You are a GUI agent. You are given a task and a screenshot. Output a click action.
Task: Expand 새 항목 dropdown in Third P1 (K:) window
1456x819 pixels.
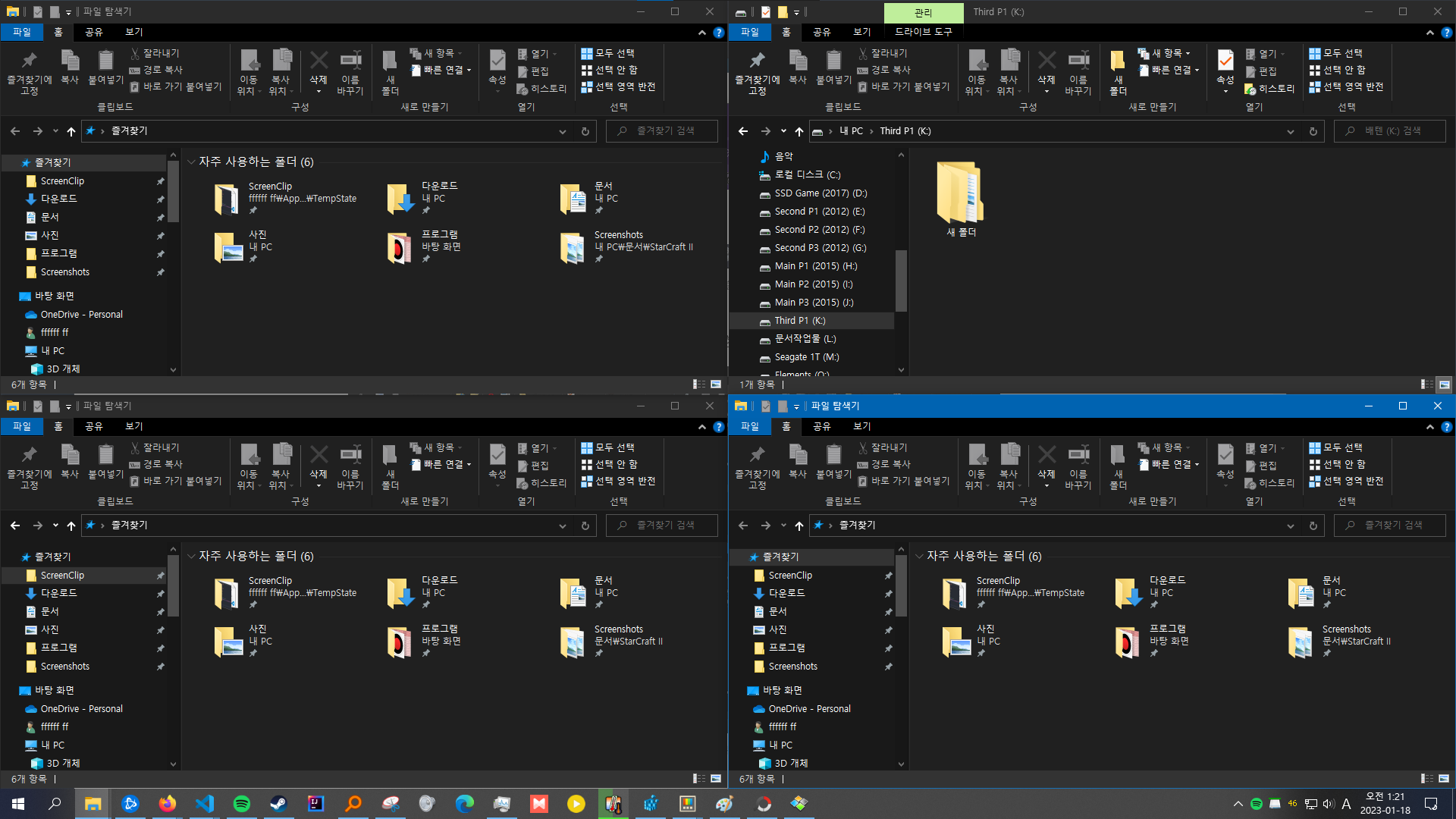1188,53
